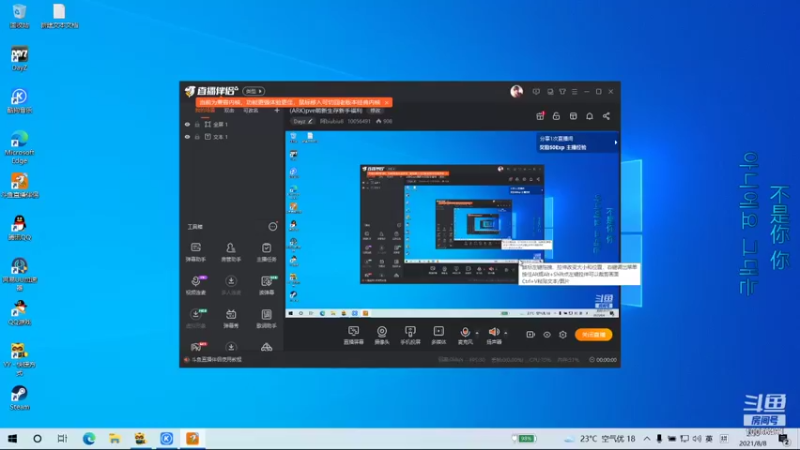
Task: Open the Windows Start menu
Action: [12, 439]
